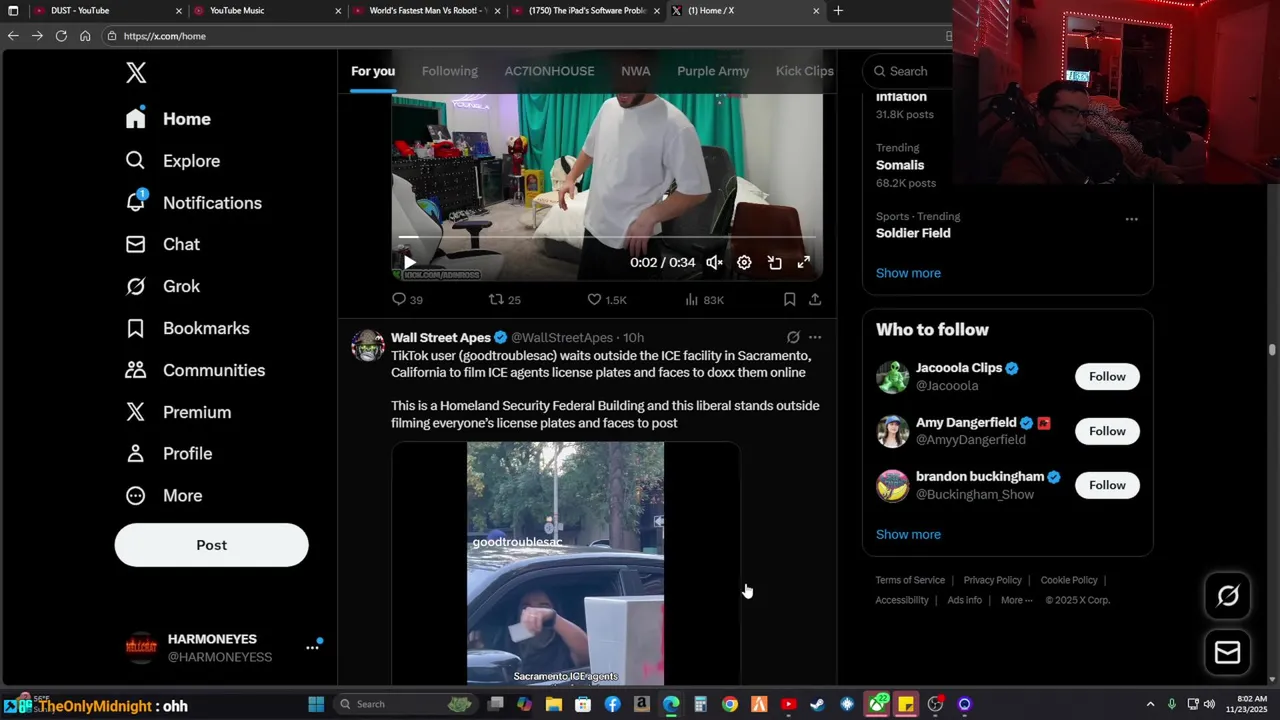Enter video fullscreen mode
Screen dimensions: 1280x720
[x=803, y=262]
